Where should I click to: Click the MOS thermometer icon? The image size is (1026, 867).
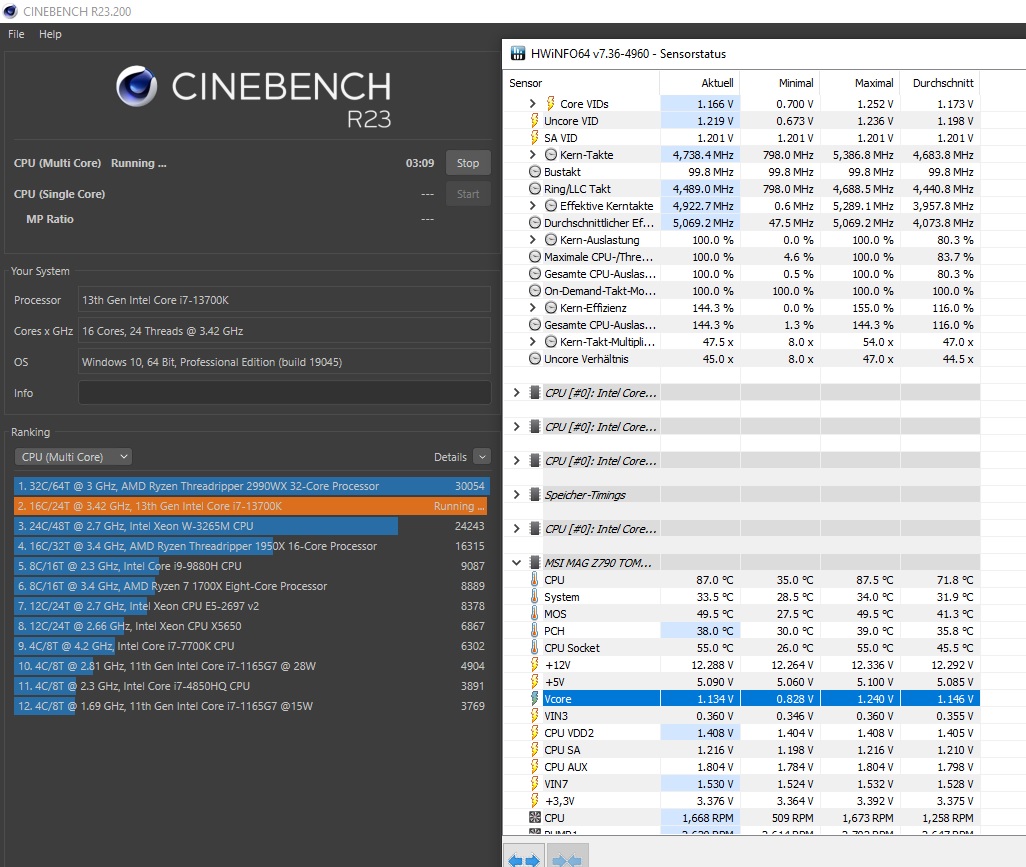535,614
